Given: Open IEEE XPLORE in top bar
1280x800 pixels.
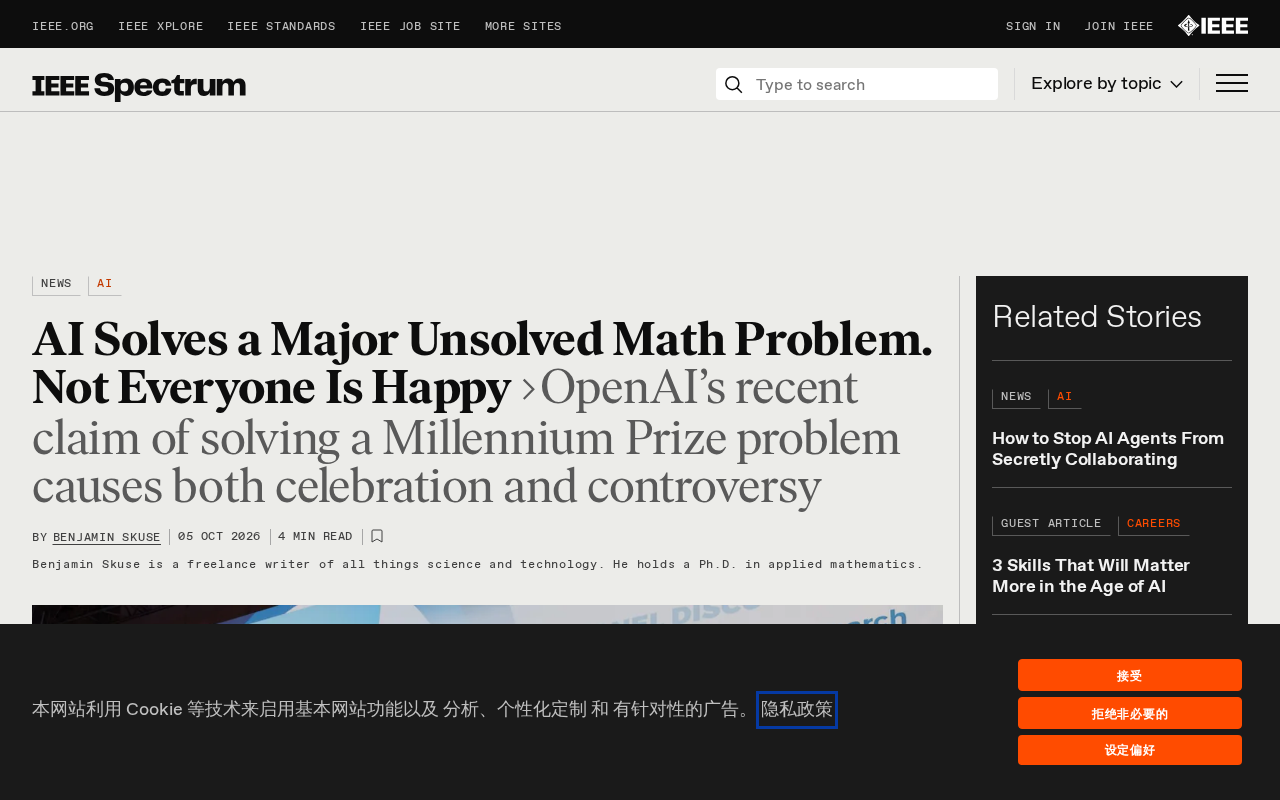Looking at the screenshot, I should point(160,27).
